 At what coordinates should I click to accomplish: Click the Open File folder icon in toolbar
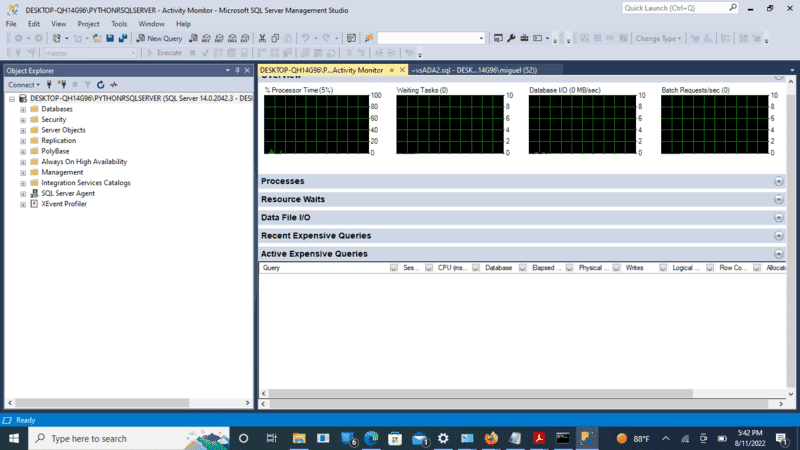pos(96,38)
